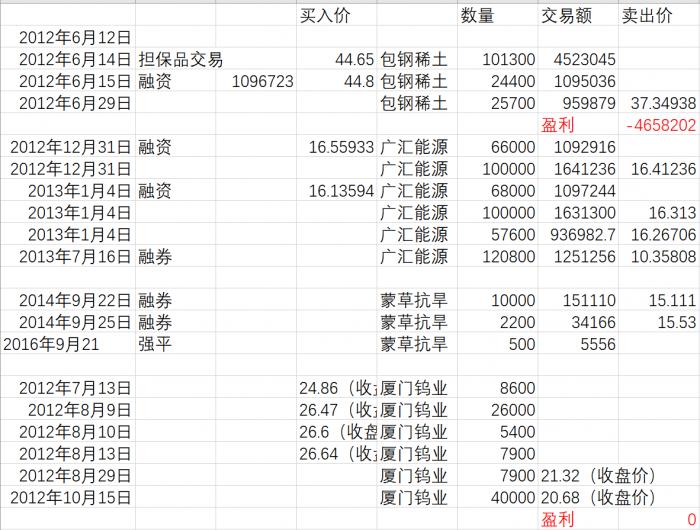
Task: Click the quantity cell 5400
Action: tap(497, 431)
